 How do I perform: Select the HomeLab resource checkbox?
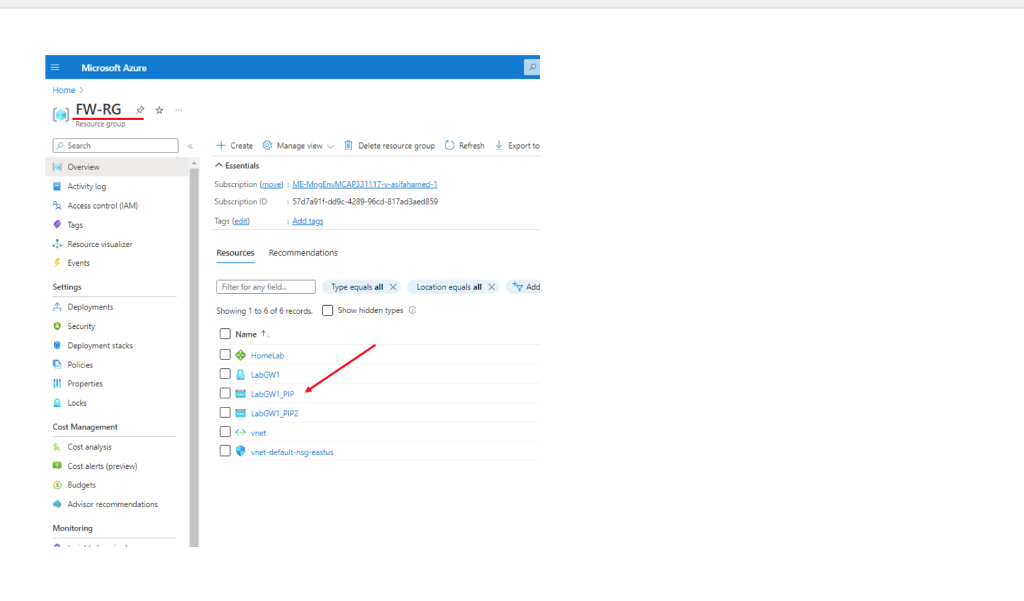point(225,355)
